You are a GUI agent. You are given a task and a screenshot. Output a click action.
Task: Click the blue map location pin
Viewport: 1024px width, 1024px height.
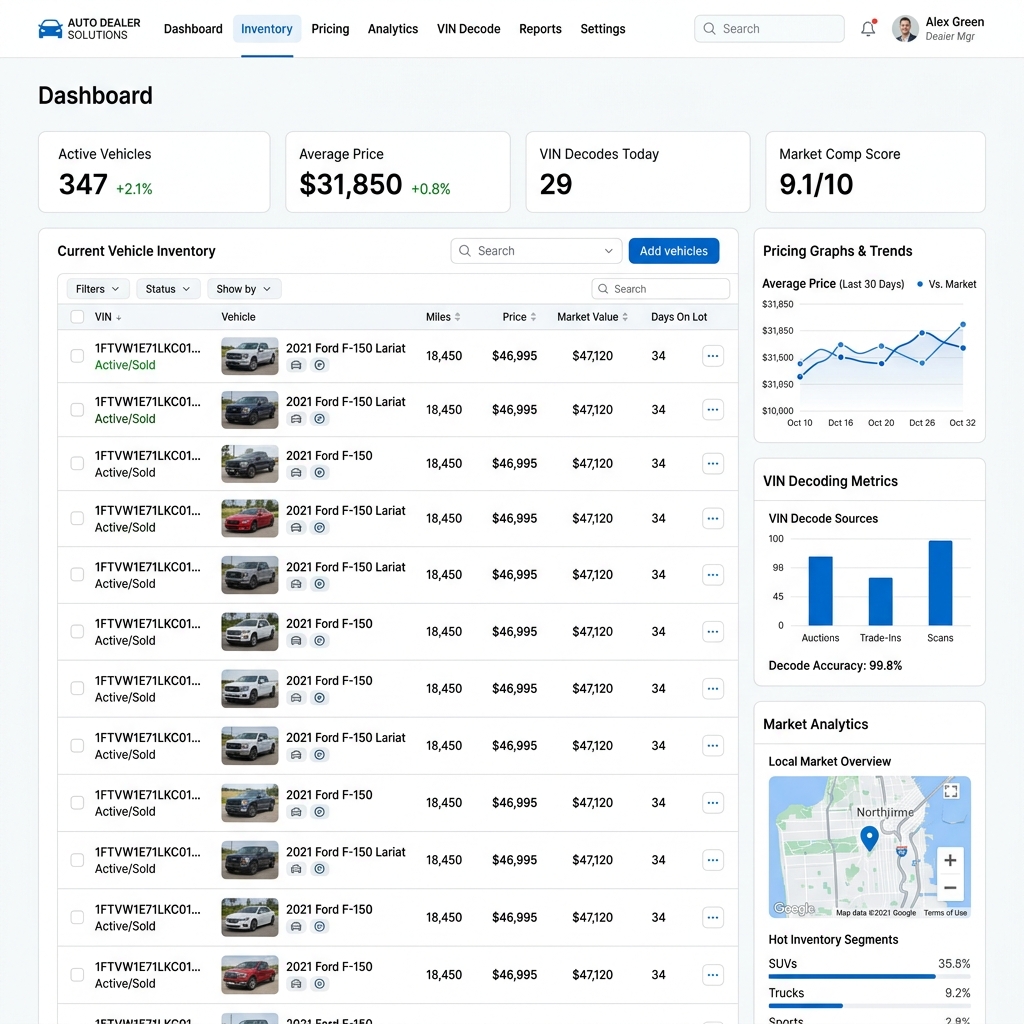pos(869,838)
